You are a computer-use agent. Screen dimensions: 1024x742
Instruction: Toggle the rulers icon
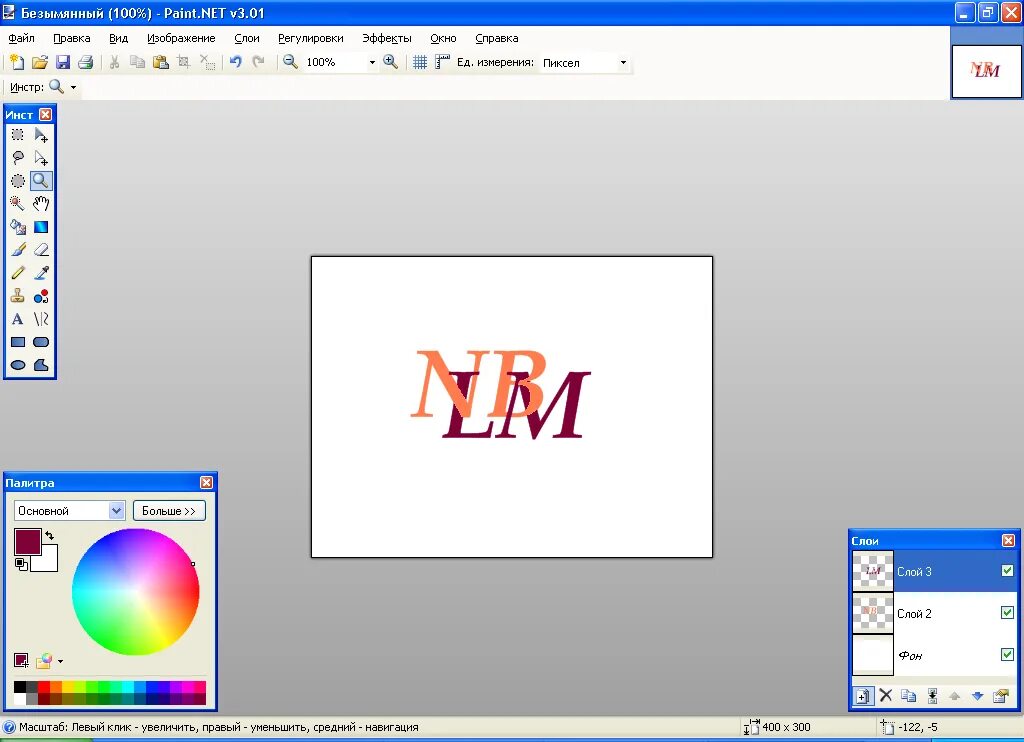[x=443, y=62]
